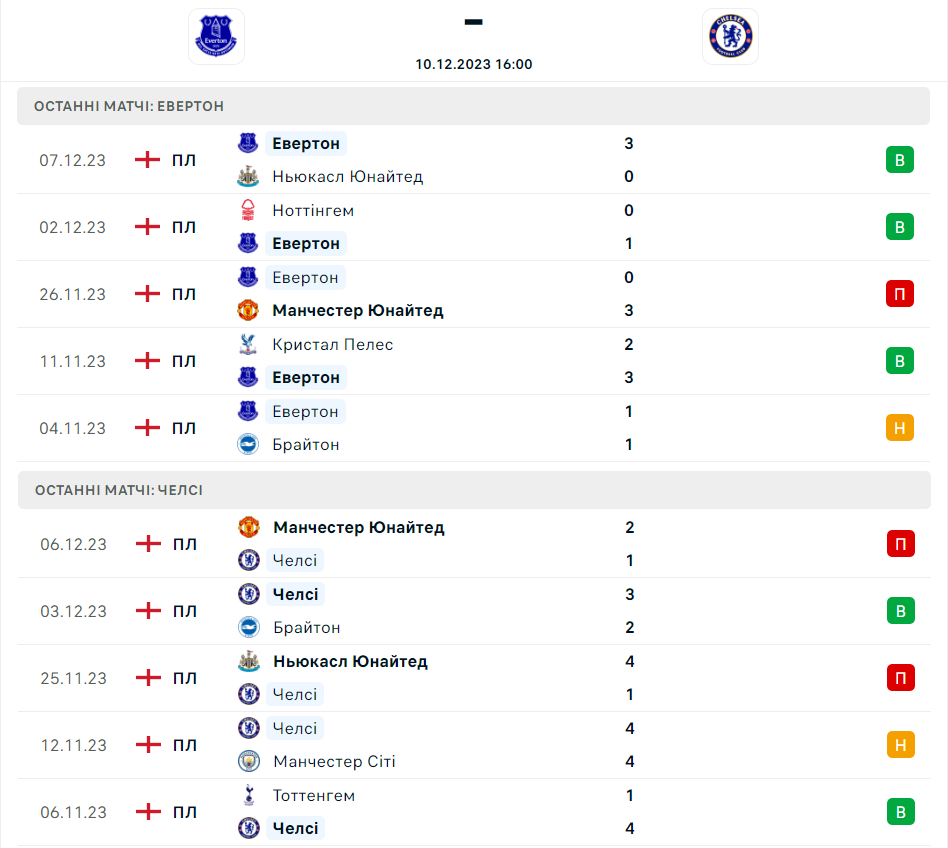948x848 pixels.
Task: Click the Everton crest in the match header
Action: pos(217,37)
